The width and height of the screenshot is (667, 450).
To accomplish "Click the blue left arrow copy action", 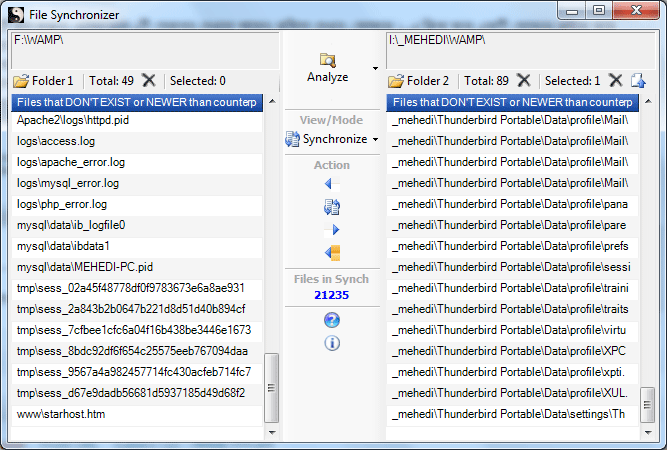I will point(332,184).
